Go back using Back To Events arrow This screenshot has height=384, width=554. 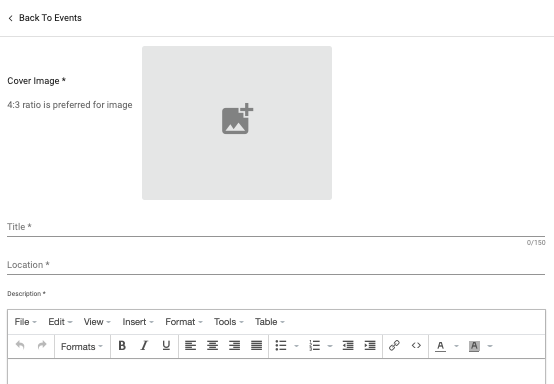(x=11, y=18)
